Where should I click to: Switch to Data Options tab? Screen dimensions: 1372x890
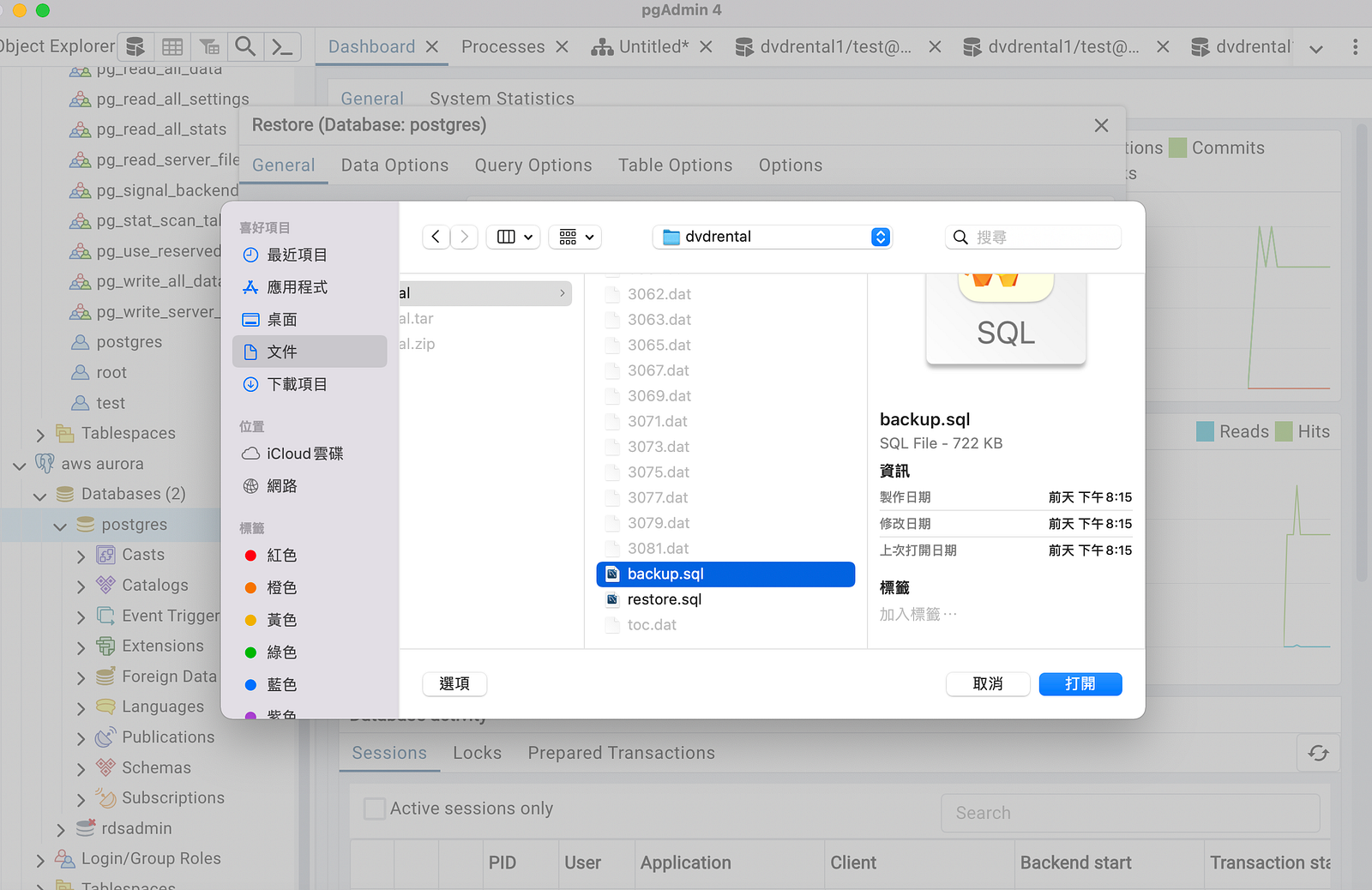394,165
